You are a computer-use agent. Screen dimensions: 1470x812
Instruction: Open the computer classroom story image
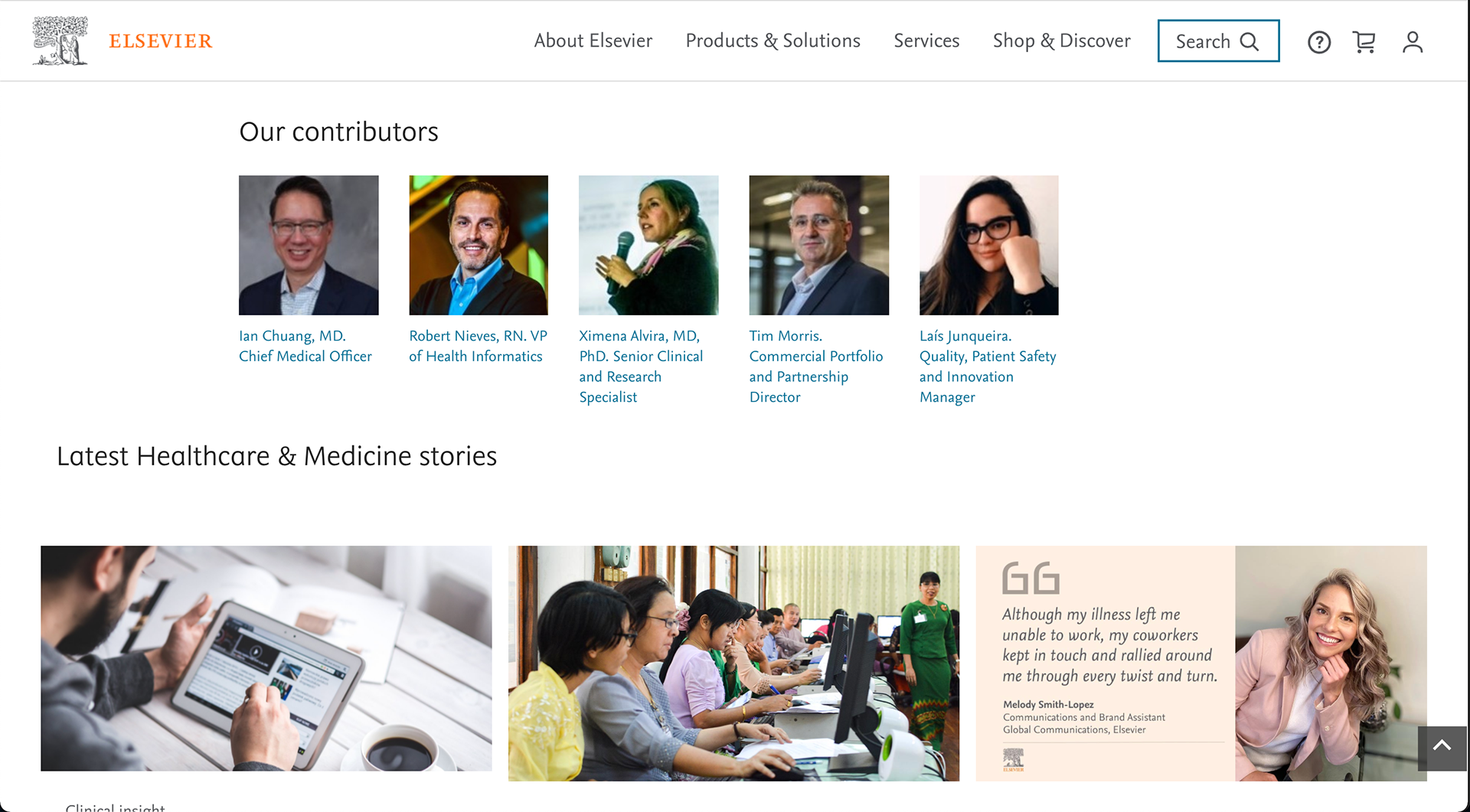pos(733,663)
